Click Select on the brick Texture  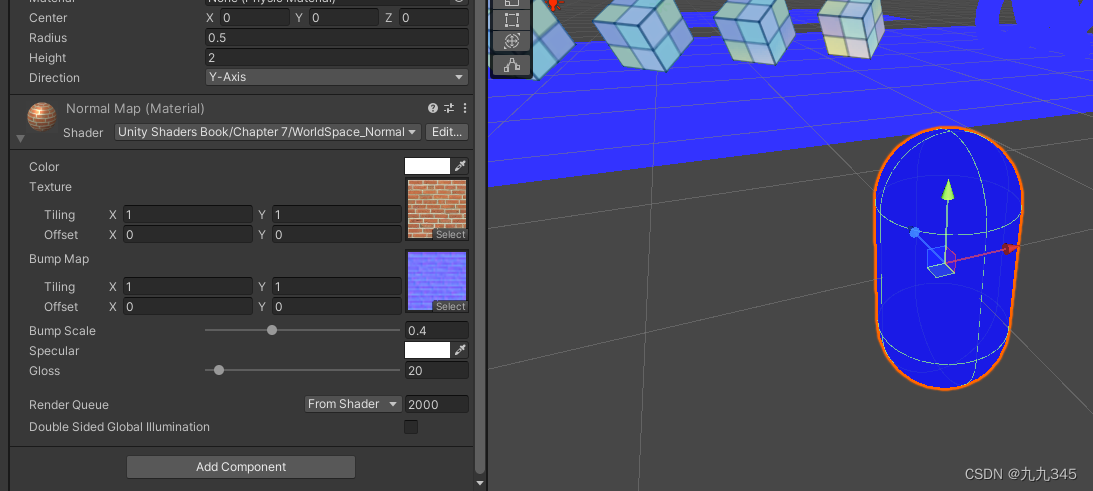[x=450, y=234]
